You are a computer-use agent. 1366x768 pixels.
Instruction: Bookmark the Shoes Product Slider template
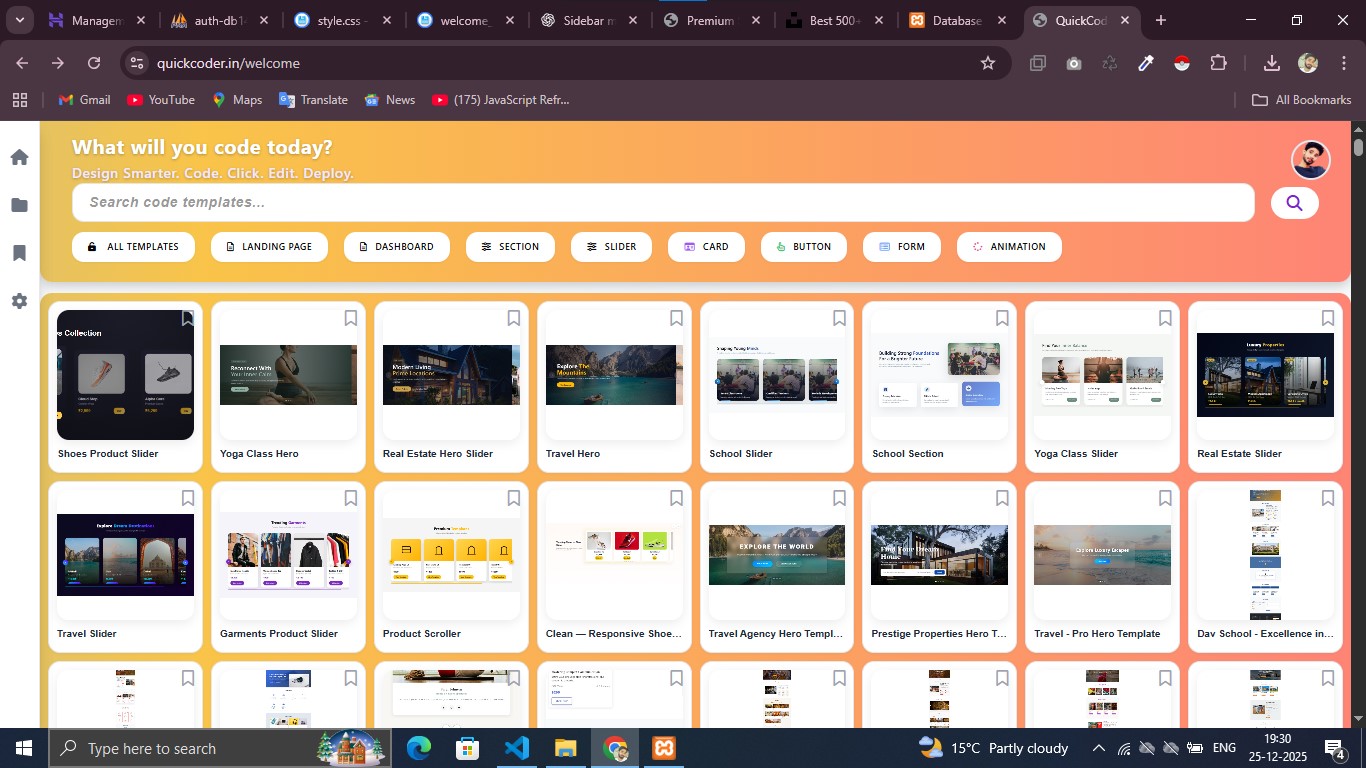tap(187, 317)
